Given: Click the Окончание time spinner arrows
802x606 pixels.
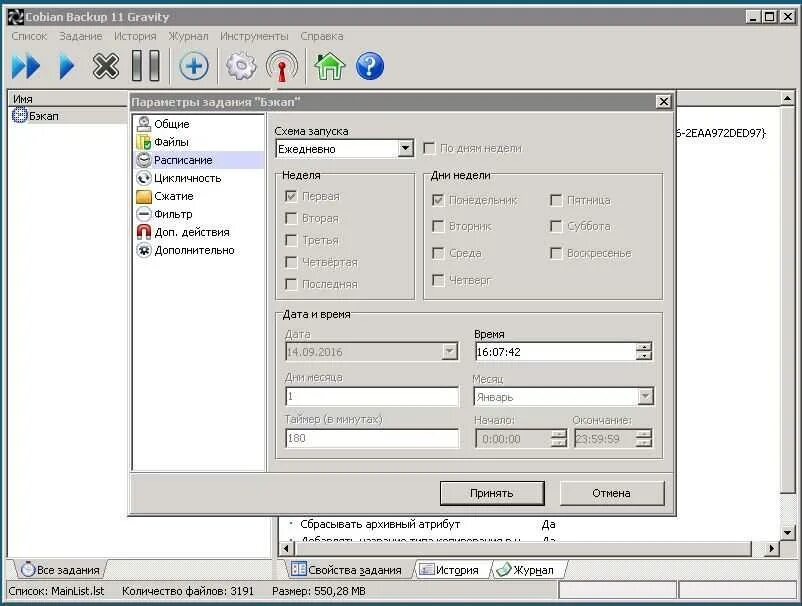Looking at the screenshot, I should pos(644,439).
